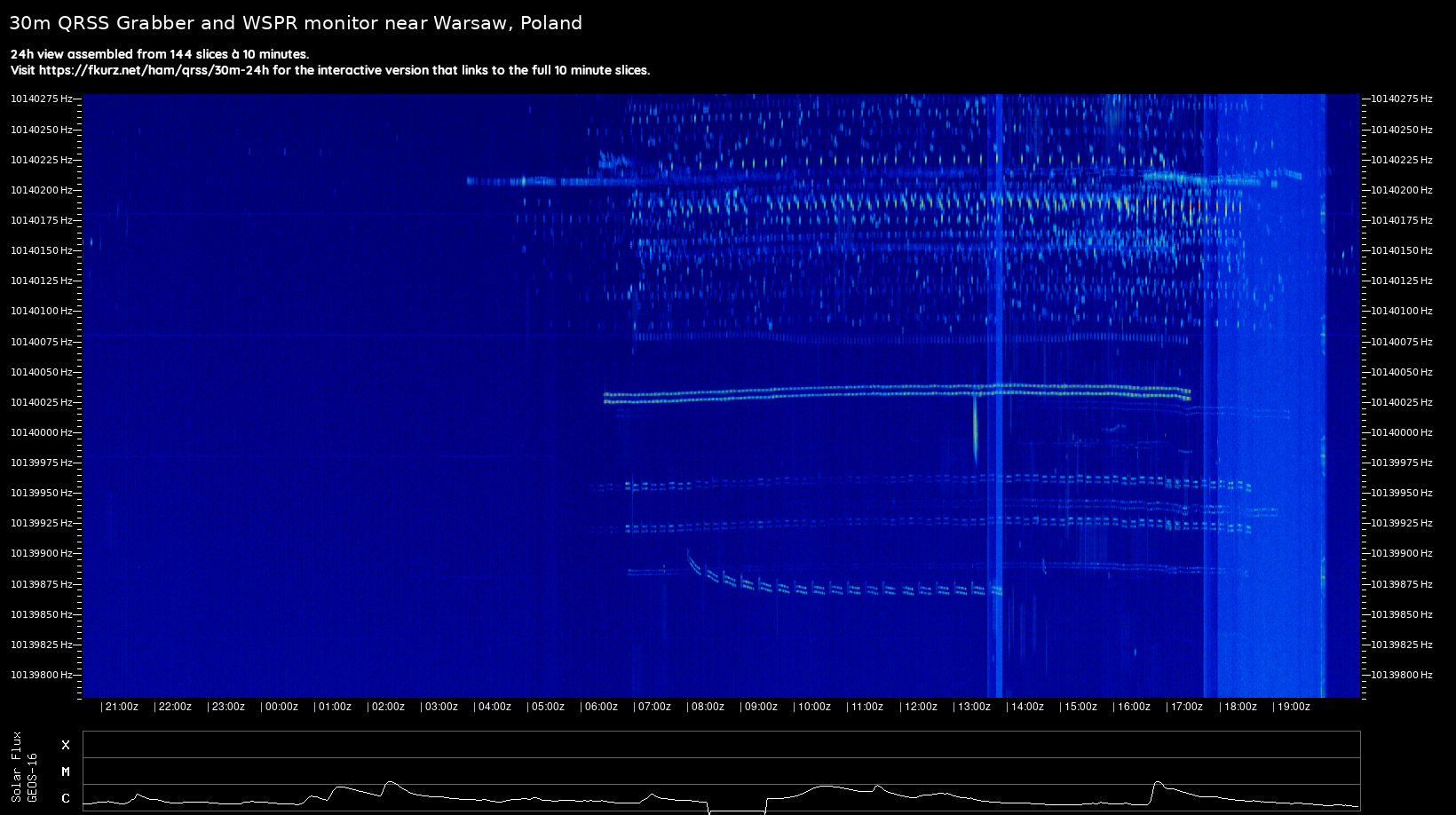
Task: Click the right 10140275 Hz frequency label
Action: click(1402, 99)
